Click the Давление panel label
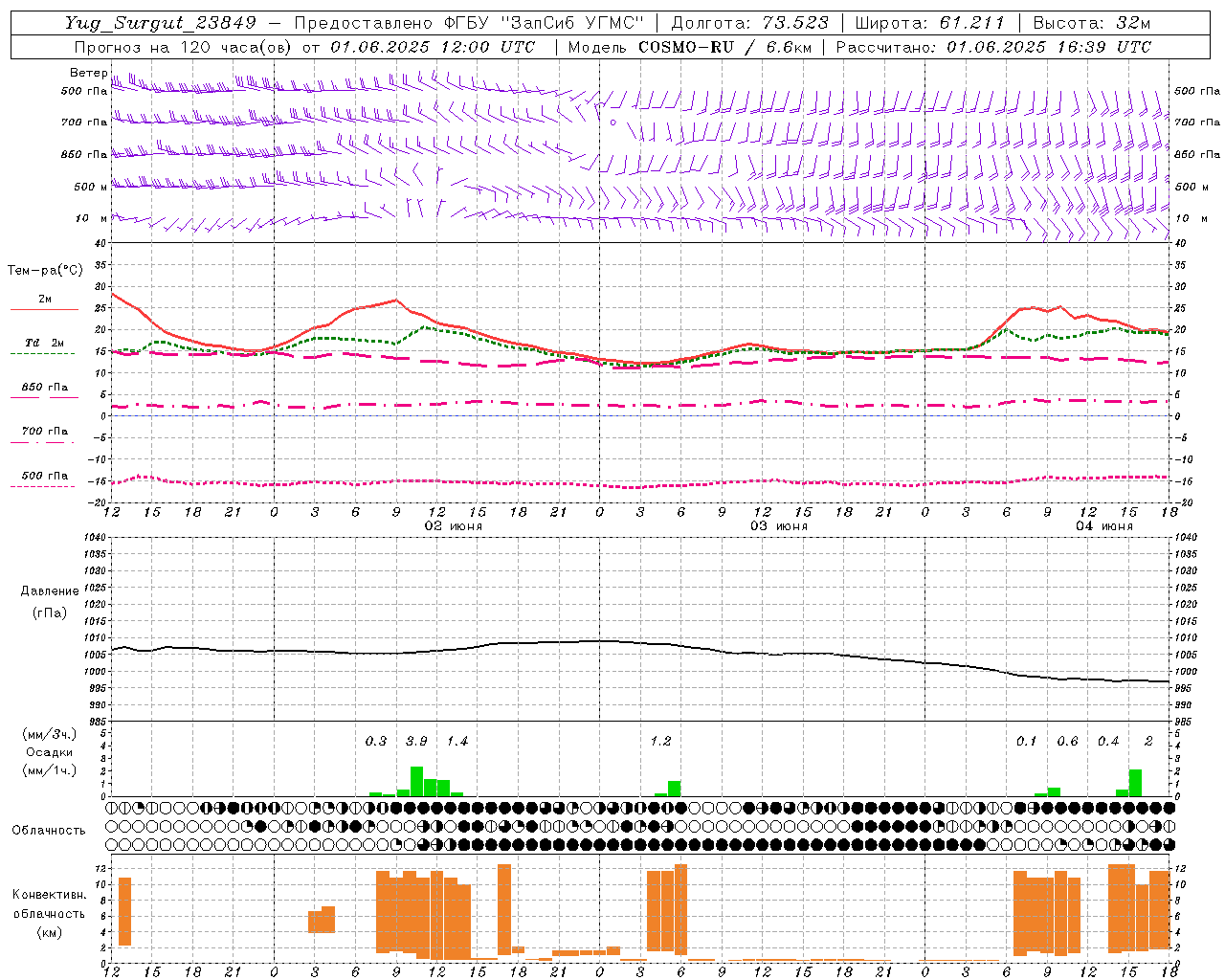This screenshot has height=980, width=1225. point(50,591)
